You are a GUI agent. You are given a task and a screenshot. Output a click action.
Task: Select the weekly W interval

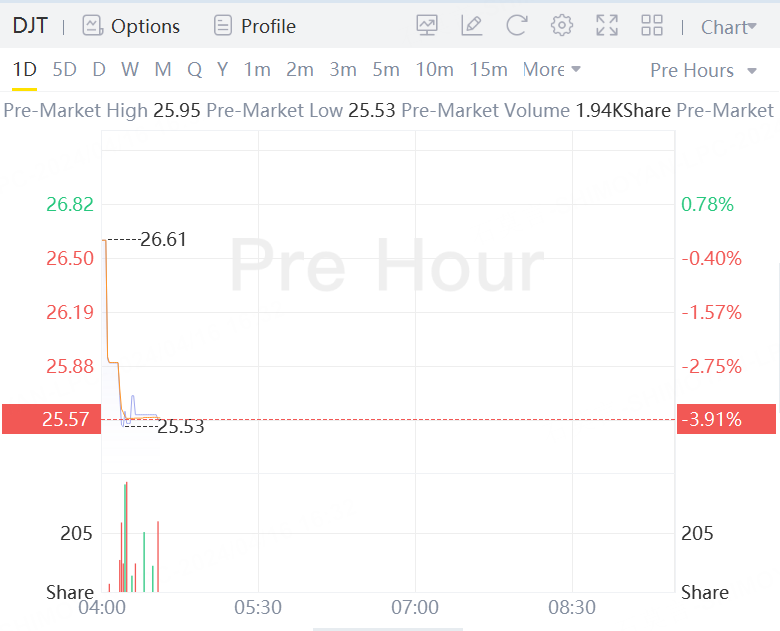pos(130,69)
